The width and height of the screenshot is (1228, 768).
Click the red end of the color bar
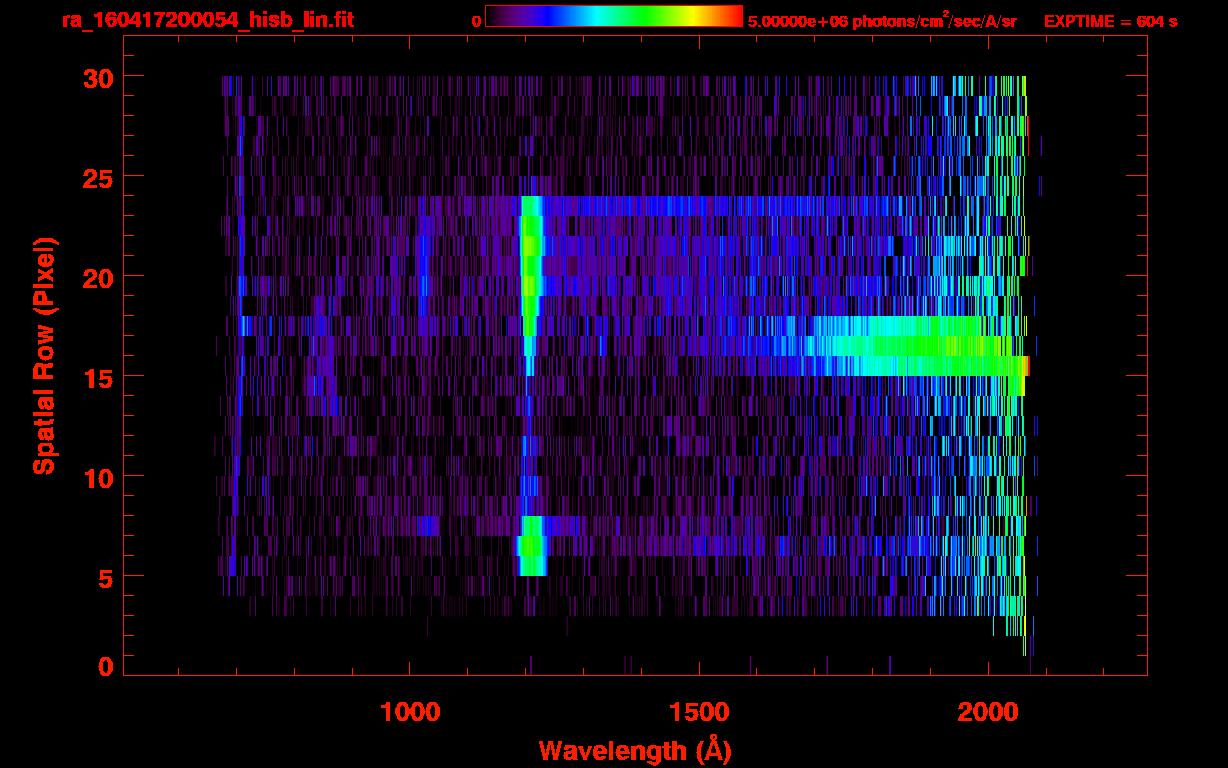pos(733,17)
